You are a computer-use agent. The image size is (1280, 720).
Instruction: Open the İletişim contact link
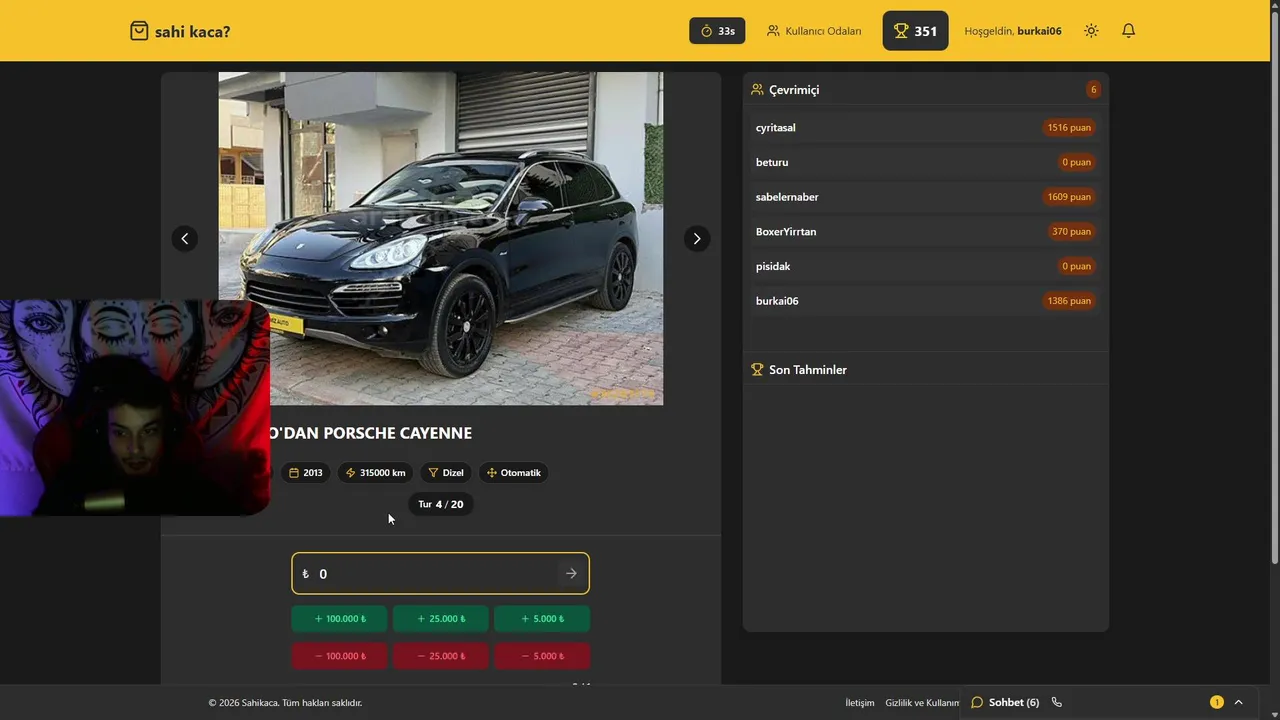pos(860,703)
